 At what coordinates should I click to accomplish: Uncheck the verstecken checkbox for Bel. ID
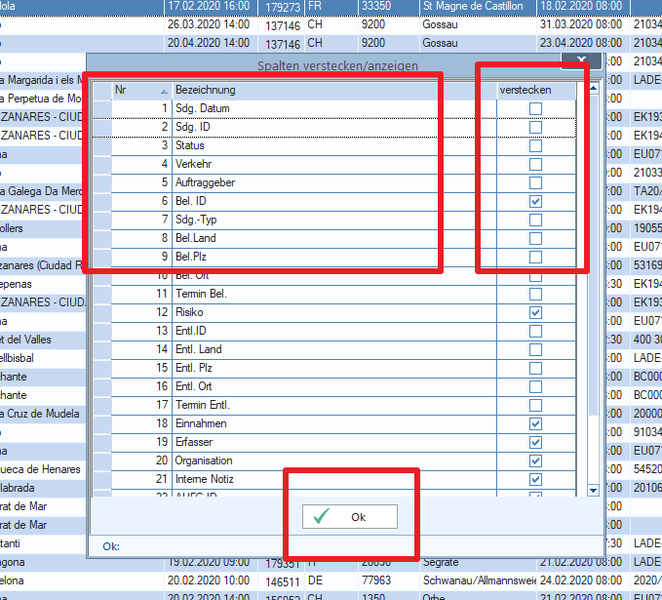coord(535,201)
